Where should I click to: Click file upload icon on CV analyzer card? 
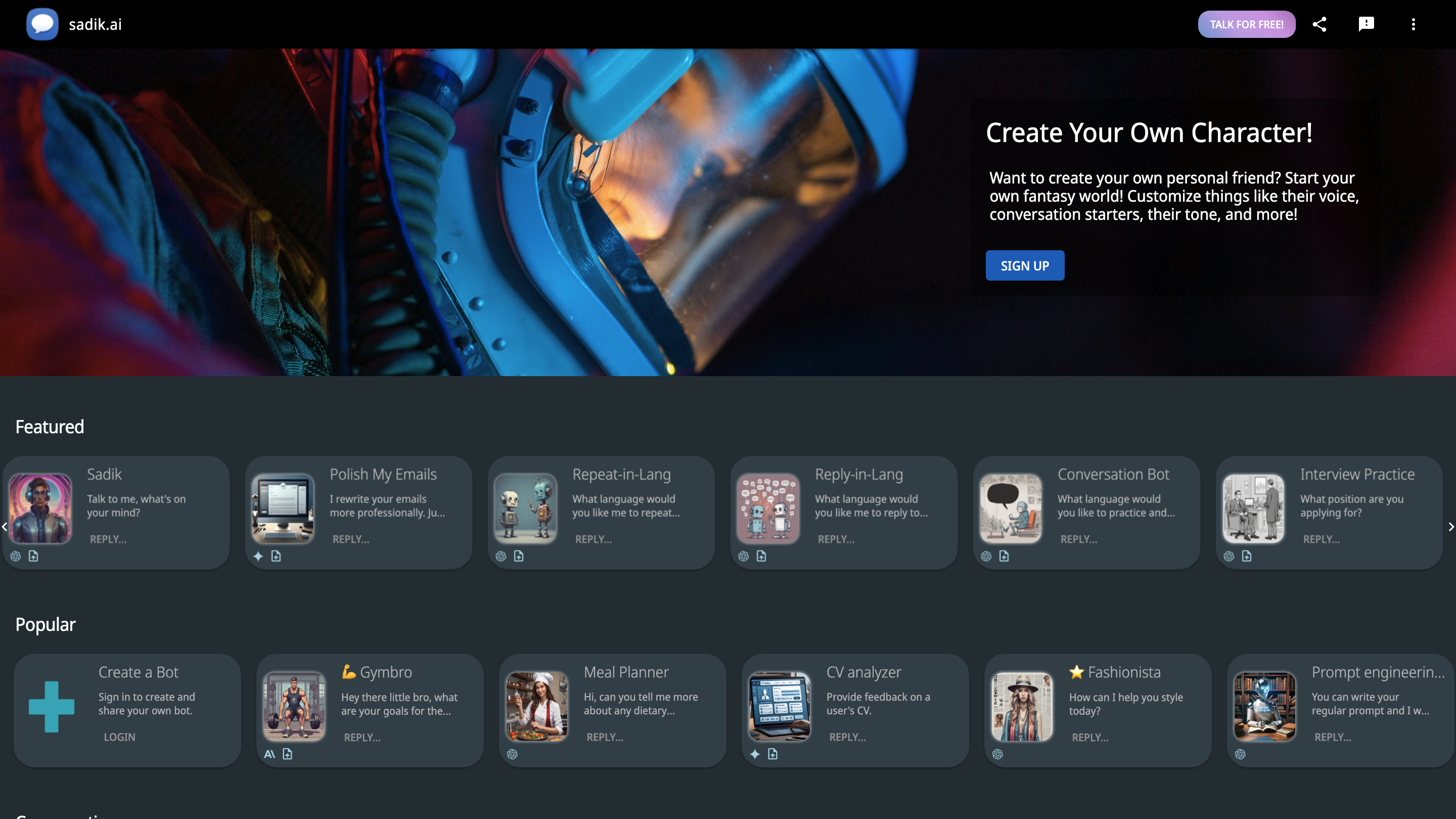pos(772,754)
